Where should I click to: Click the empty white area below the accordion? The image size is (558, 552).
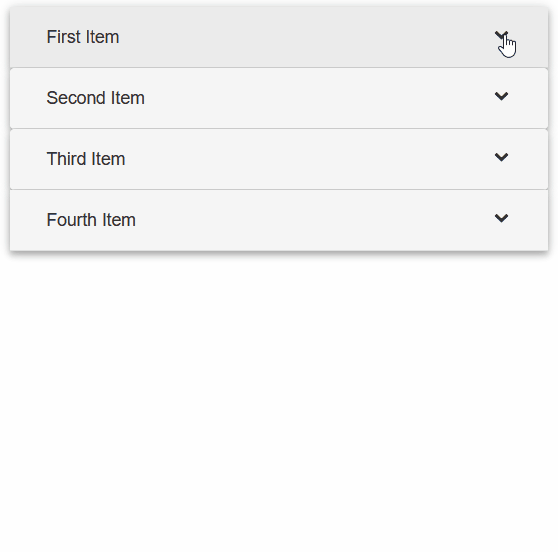coord(279,402)
